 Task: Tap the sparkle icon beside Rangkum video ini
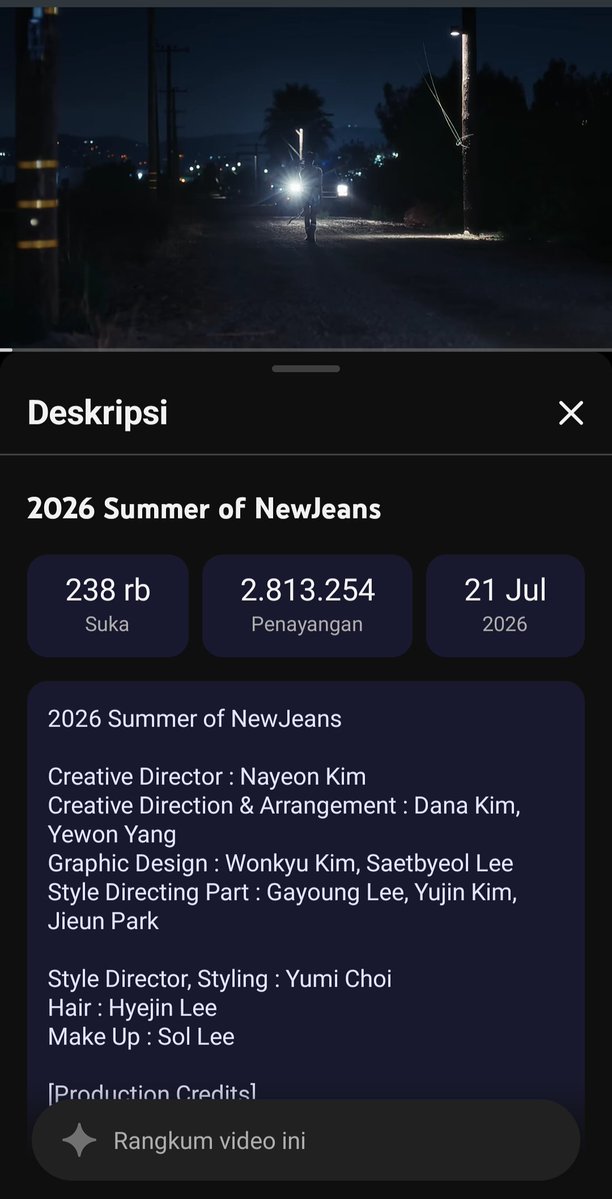pos(80,1141)
